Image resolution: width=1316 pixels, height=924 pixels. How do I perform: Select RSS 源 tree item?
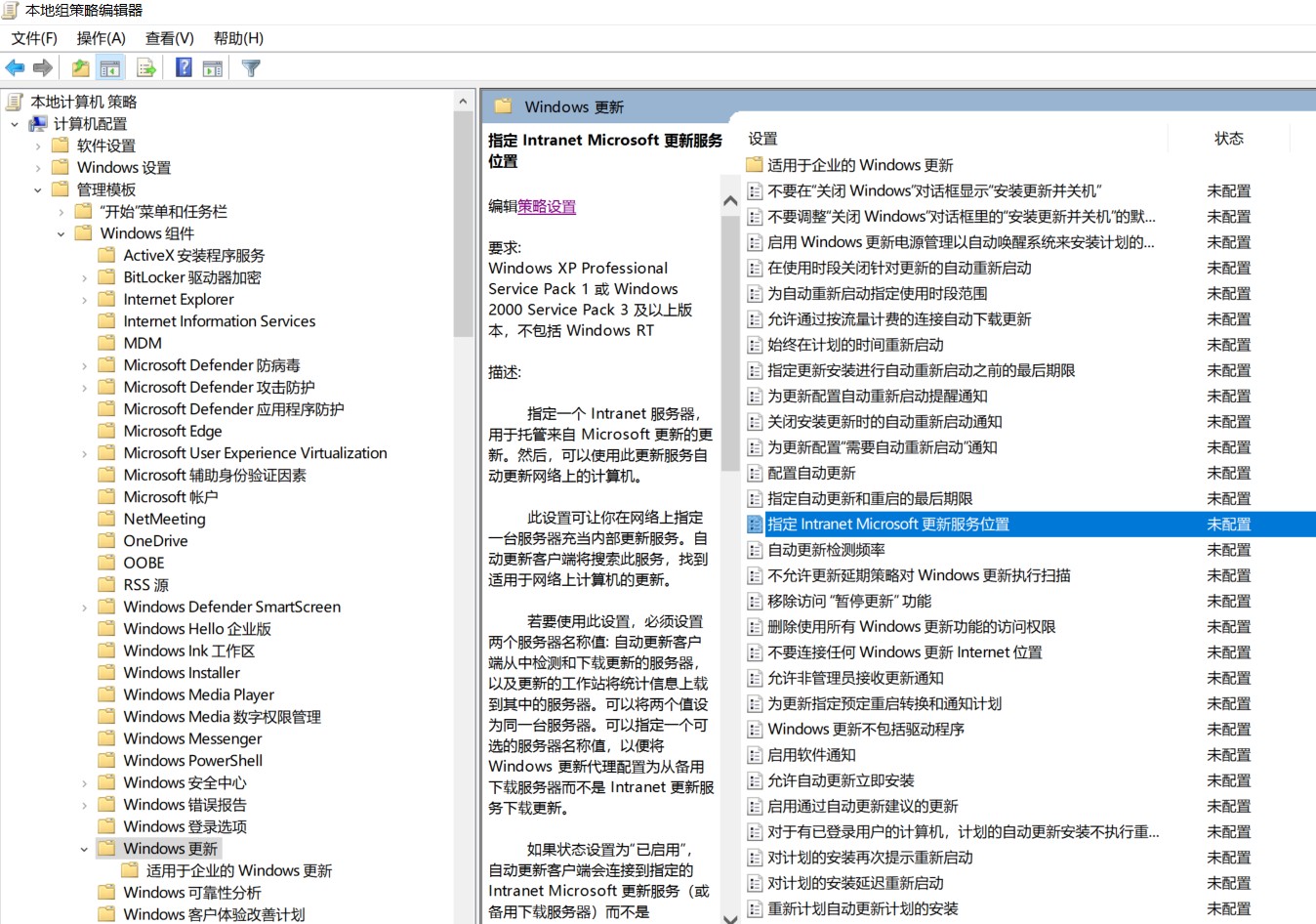click(x=146, y=585)
